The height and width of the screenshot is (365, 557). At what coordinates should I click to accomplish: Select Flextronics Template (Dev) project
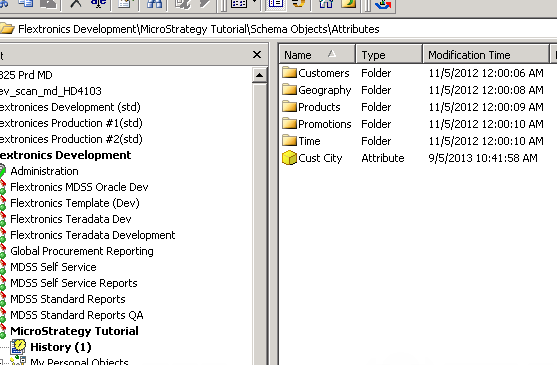(x=75, y=203)
